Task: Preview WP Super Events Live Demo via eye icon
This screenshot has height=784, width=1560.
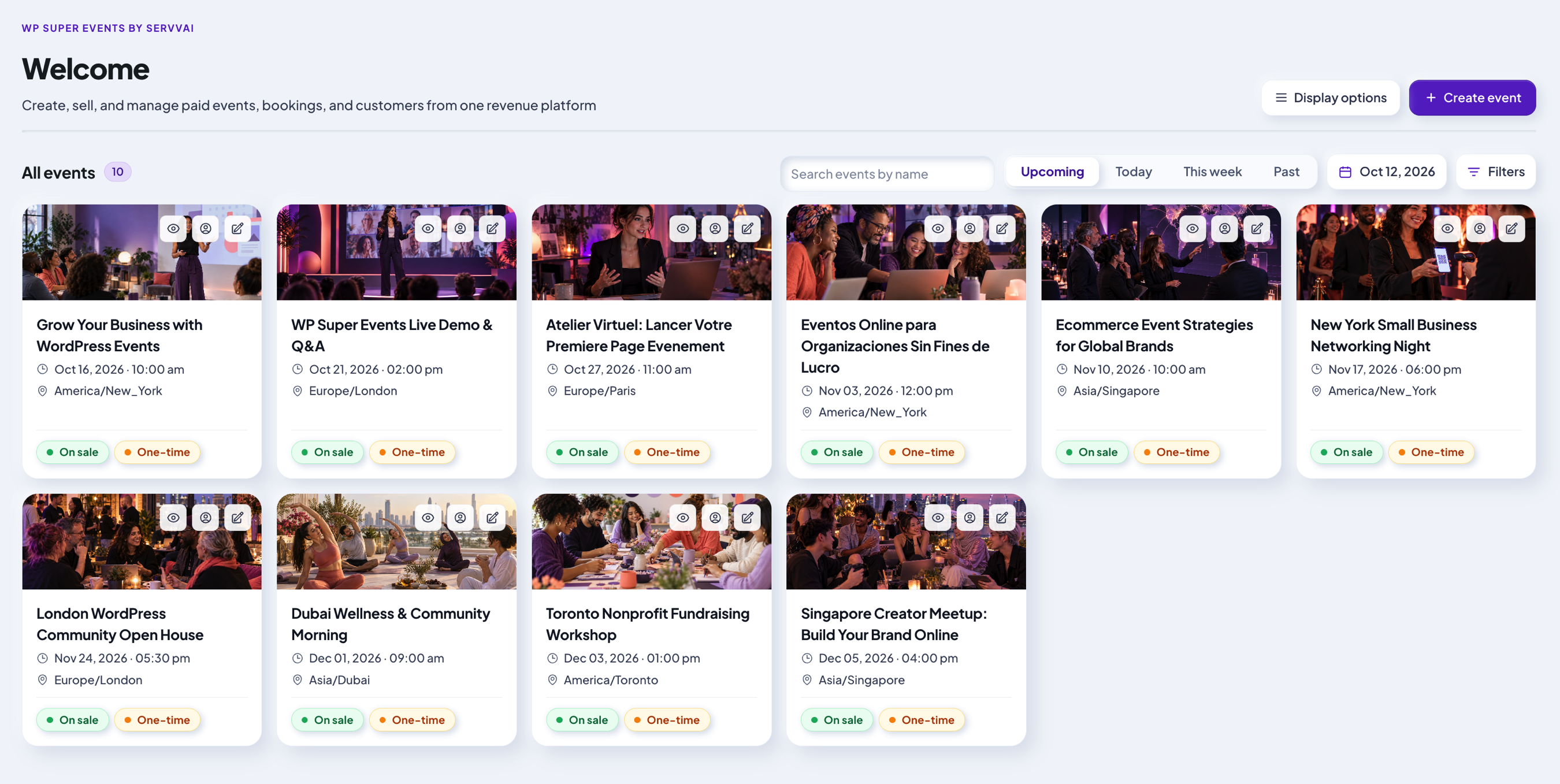Action: pos(428,229)
